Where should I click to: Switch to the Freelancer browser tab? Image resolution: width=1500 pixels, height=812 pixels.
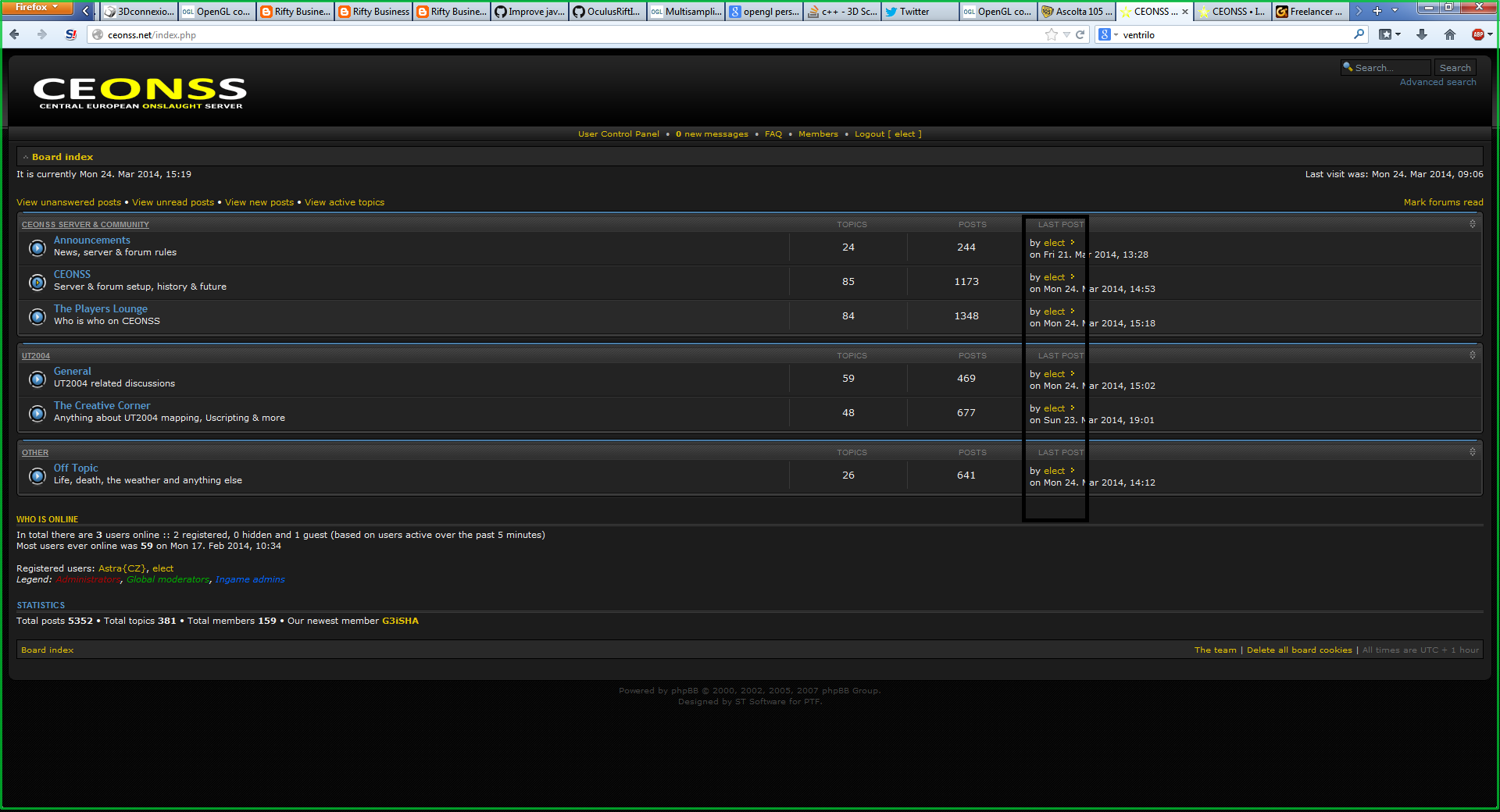[x=1310, y=12]
